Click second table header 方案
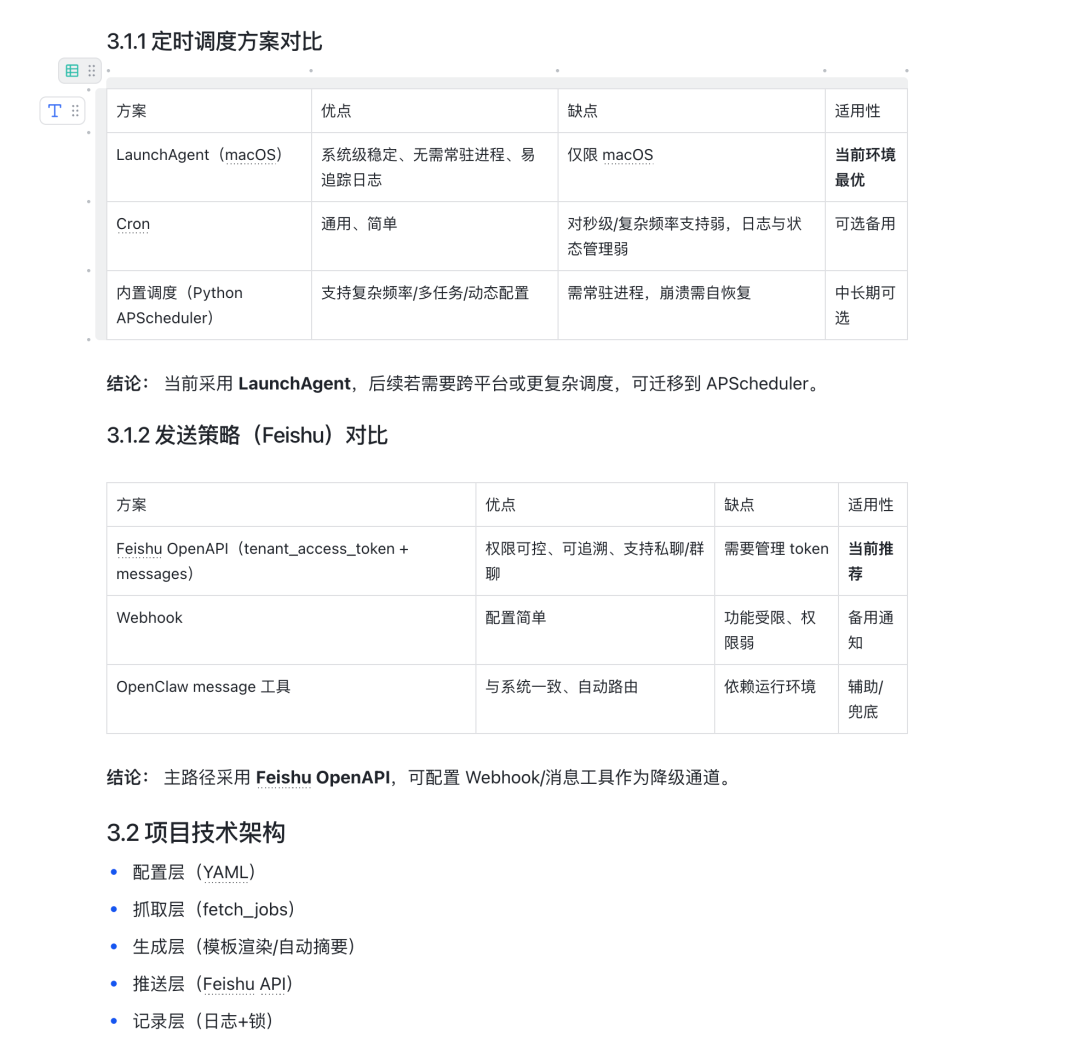The height and width of the screenshot is (1054, 1080). coord(291,505)
